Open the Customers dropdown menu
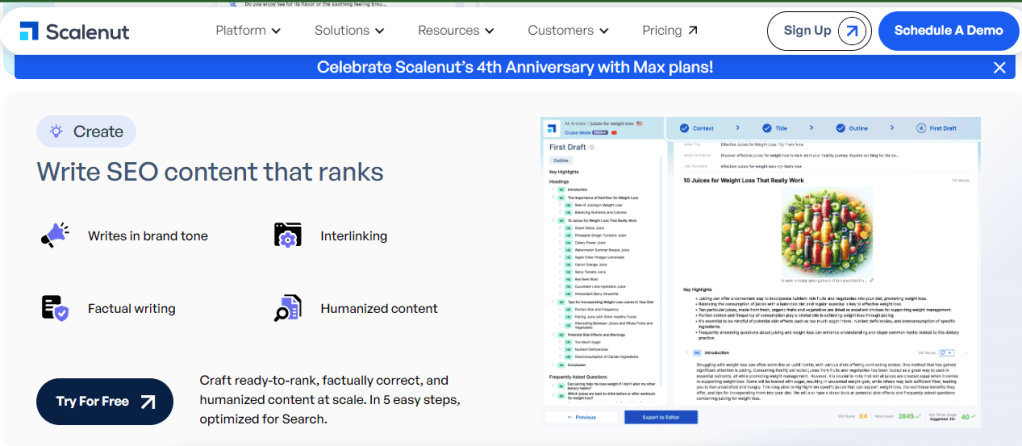 pyautogui.click(x=568, y=31)
